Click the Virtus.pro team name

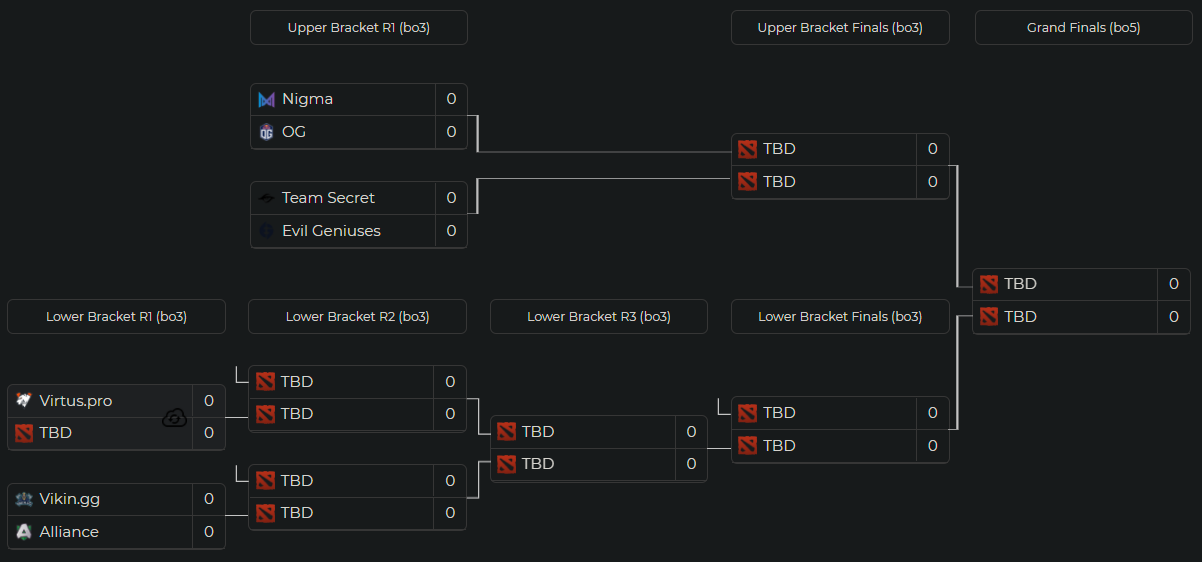(76, 401)
